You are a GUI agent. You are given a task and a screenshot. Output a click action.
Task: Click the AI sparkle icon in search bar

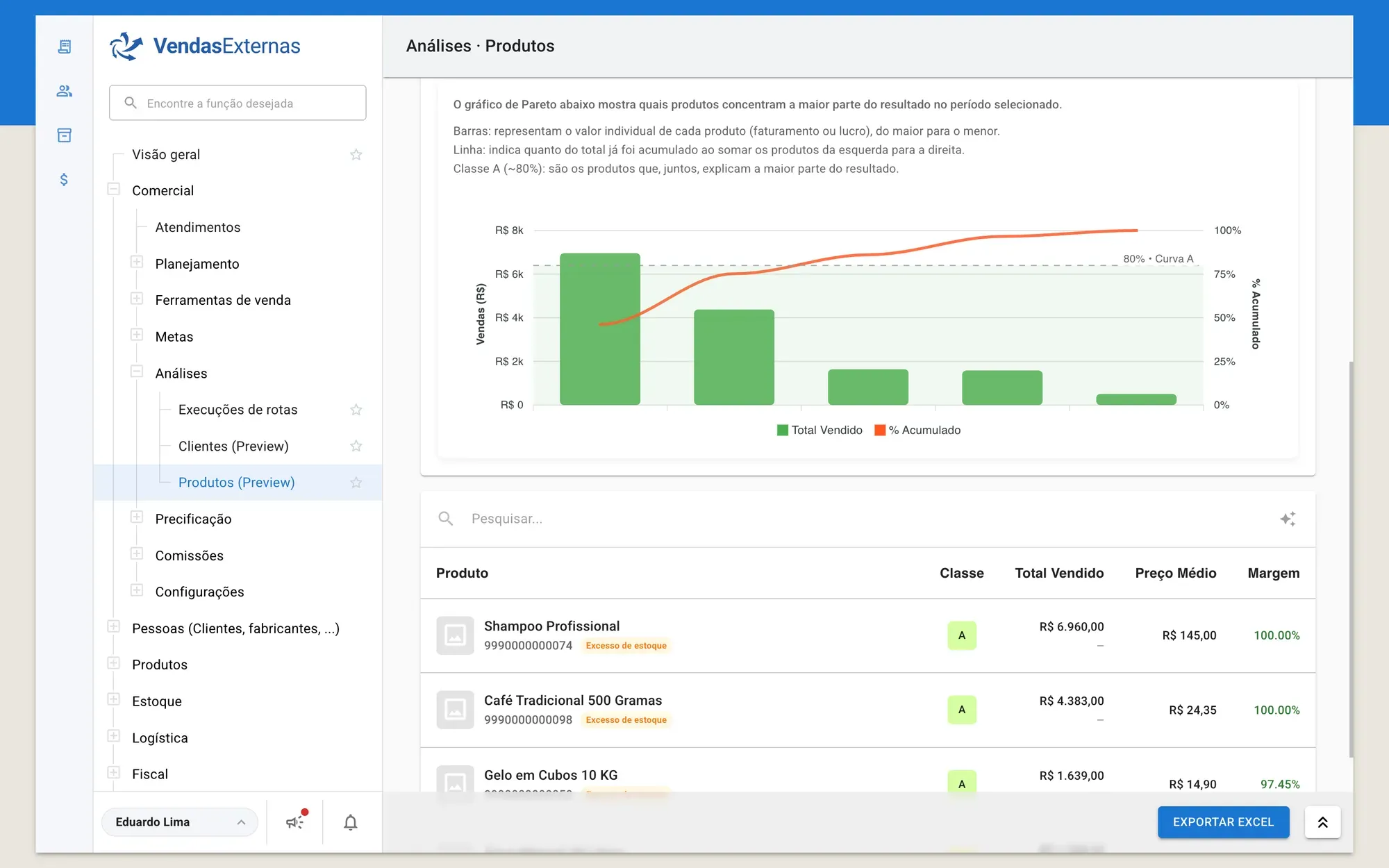tap(1288, 519)
